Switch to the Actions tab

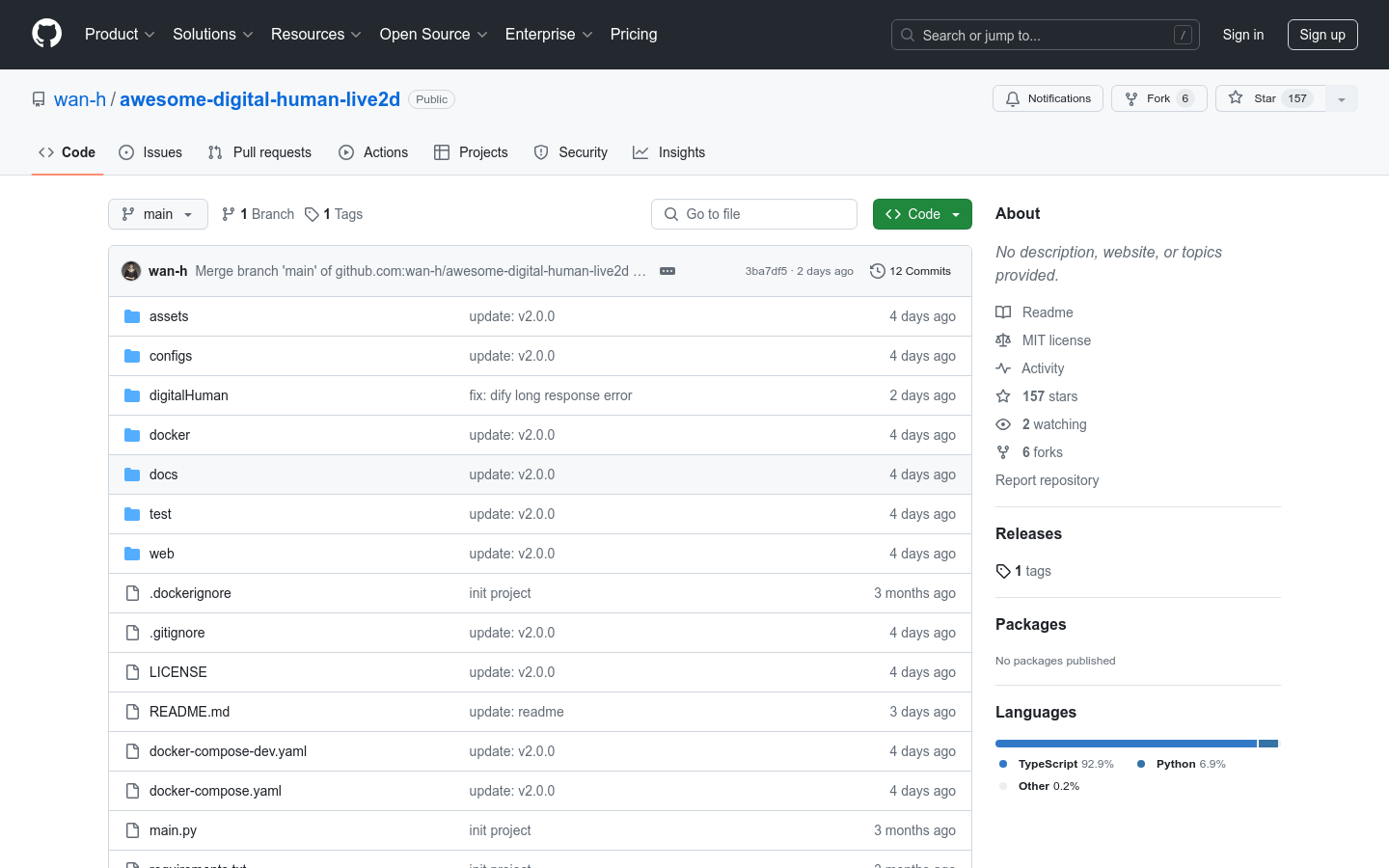373,152
